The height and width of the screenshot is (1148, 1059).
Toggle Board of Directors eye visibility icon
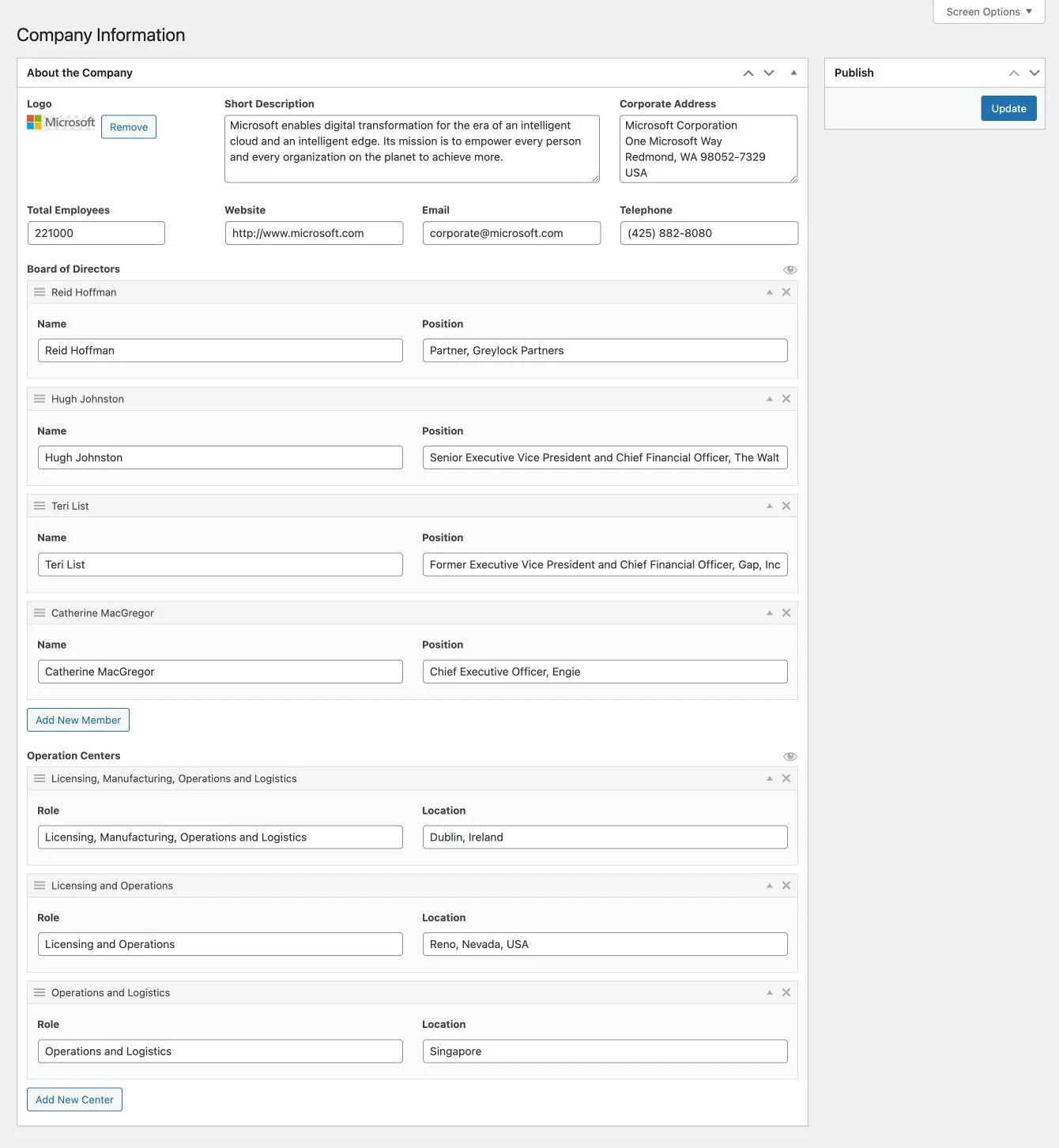click(x=790, y=270)
